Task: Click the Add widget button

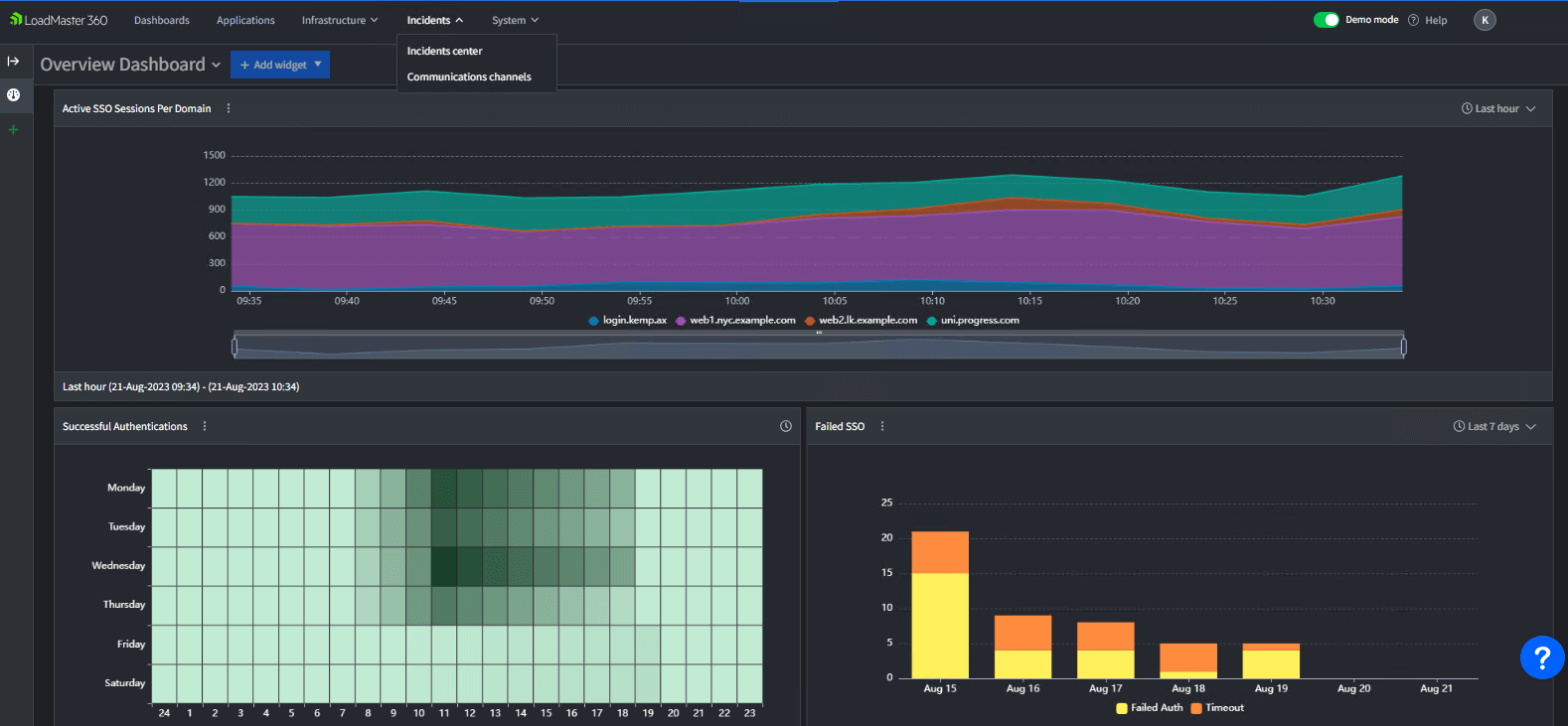Action: click(279, 65)
